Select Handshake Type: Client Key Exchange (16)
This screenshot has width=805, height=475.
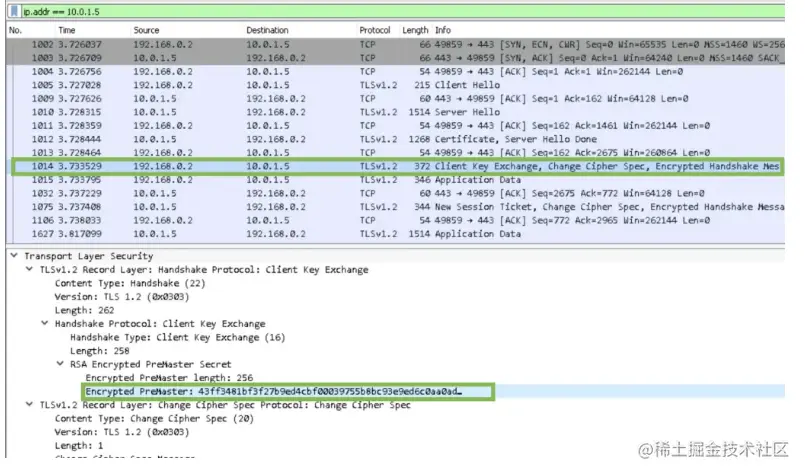pyautogui.click(x=178, y=337)
